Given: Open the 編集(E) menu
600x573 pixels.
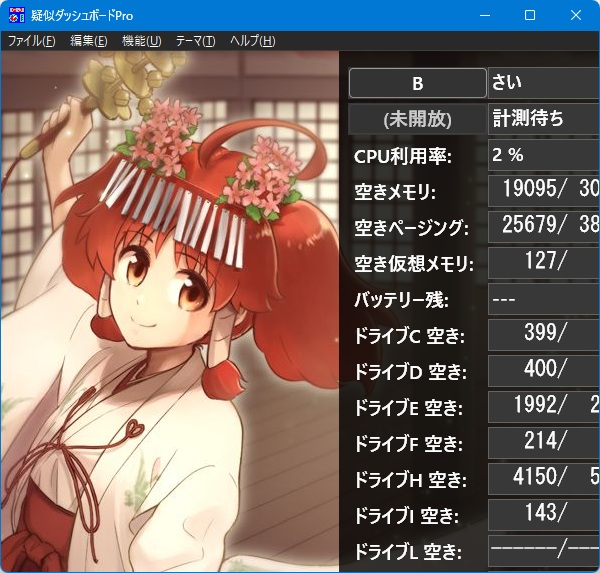Looking at the screenshot, I should (x=88, y=41).
